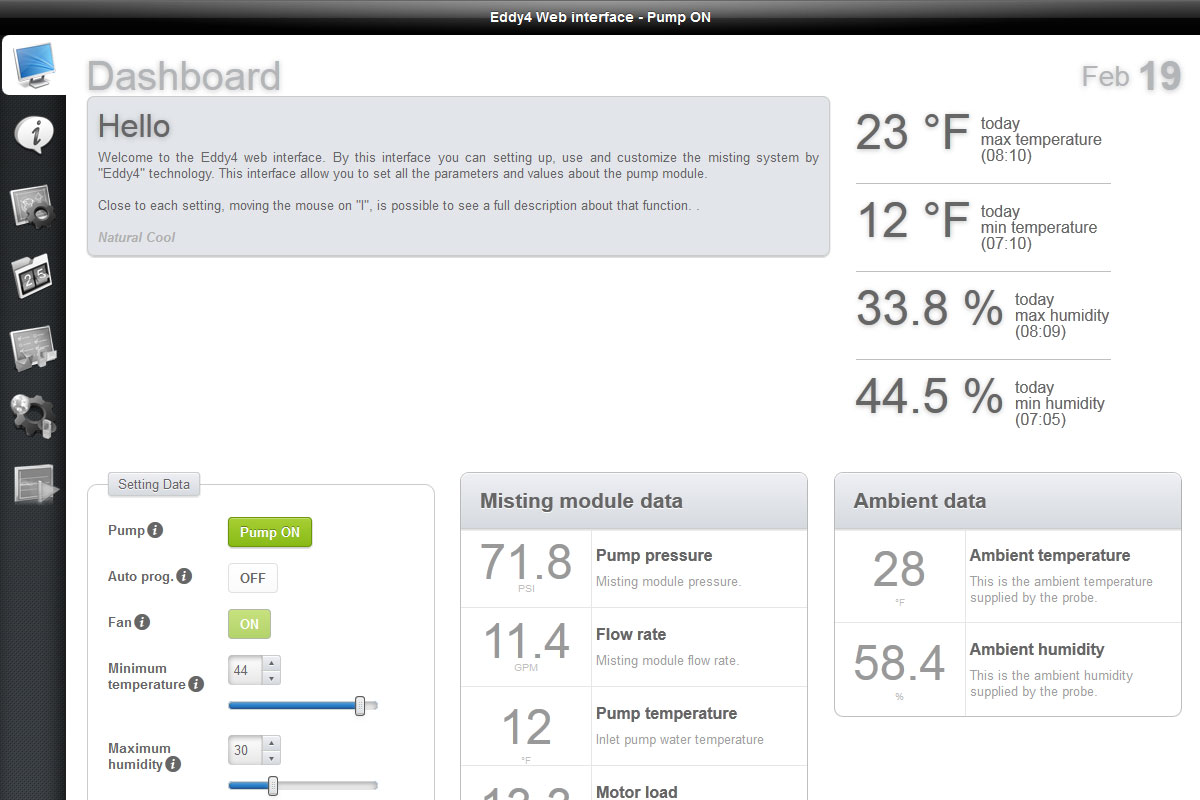
Task: Open the Dashboard monitor icon in the sidebar
Action: tap(34, 66)
